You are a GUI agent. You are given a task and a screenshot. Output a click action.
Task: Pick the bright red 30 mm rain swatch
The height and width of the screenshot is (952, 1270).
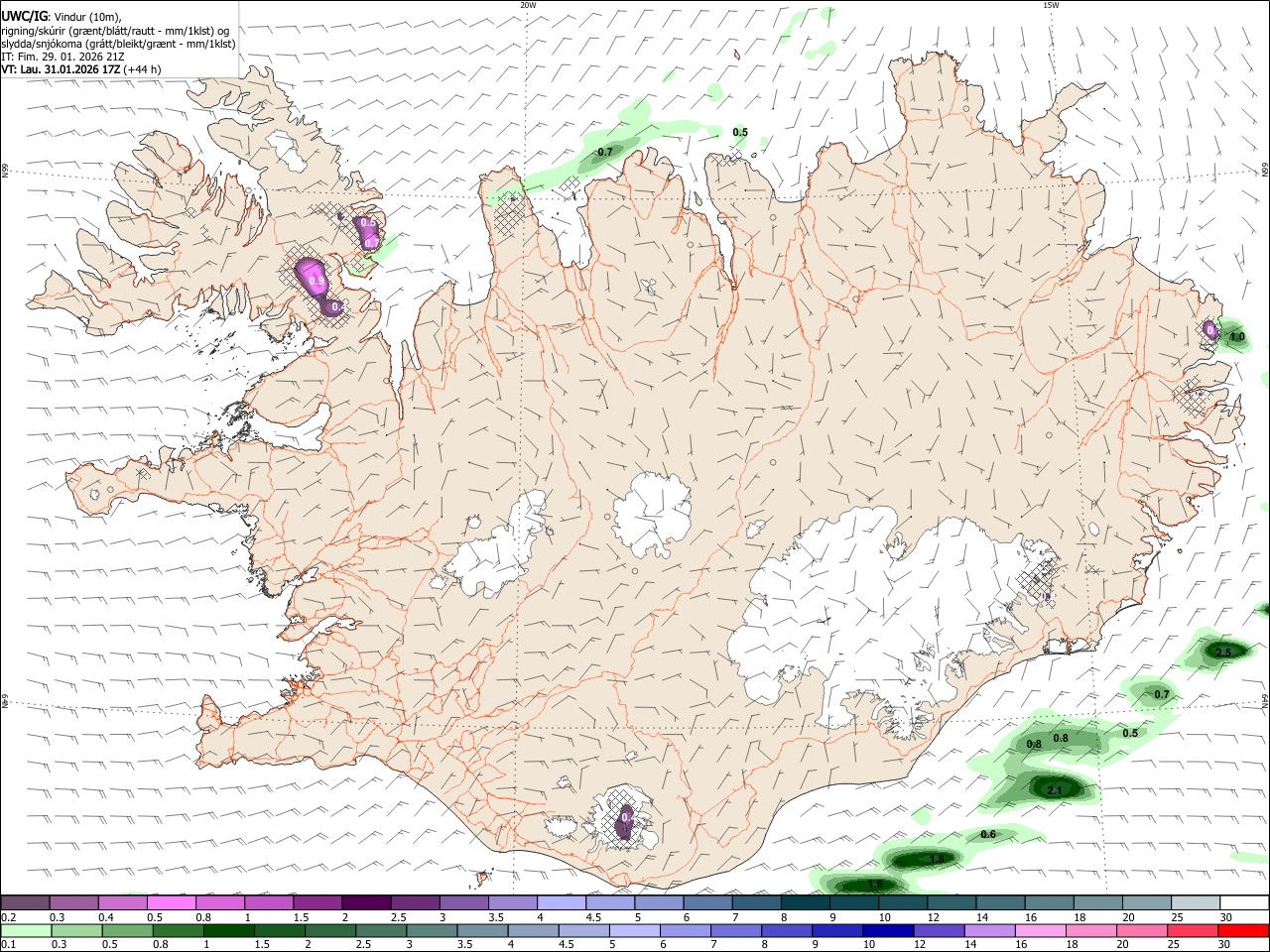point(1244,931)
